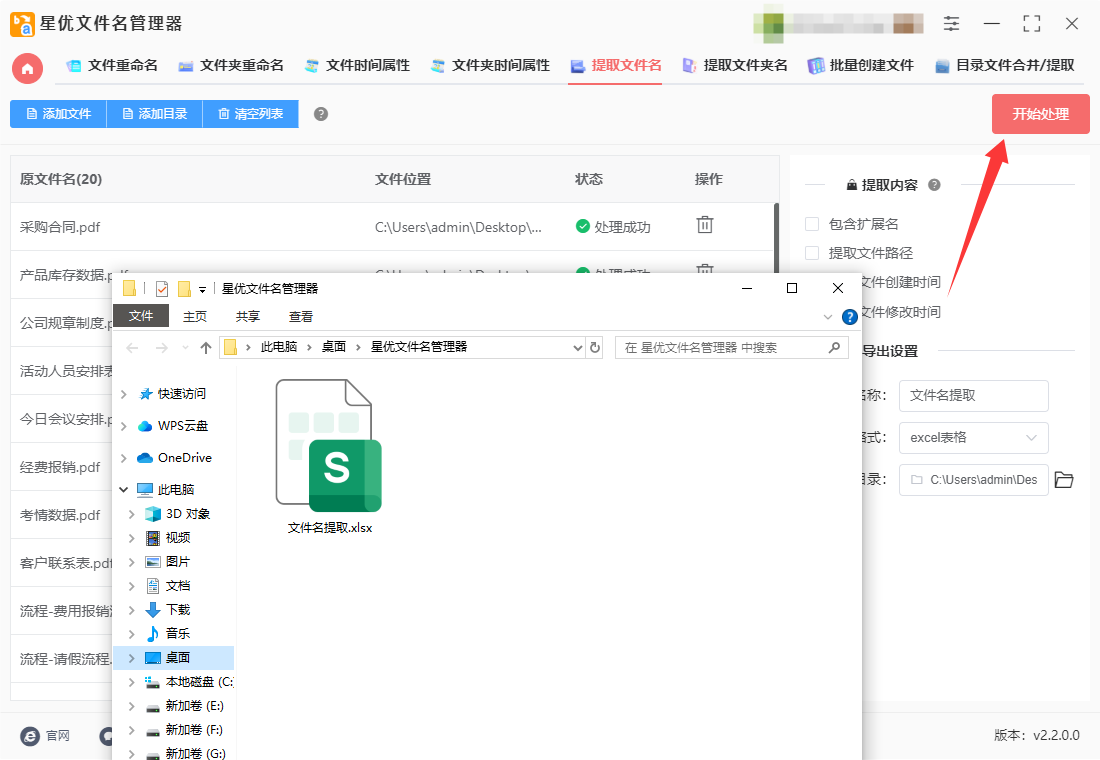Select the 采购合同.pdf file name

point(60,227)
